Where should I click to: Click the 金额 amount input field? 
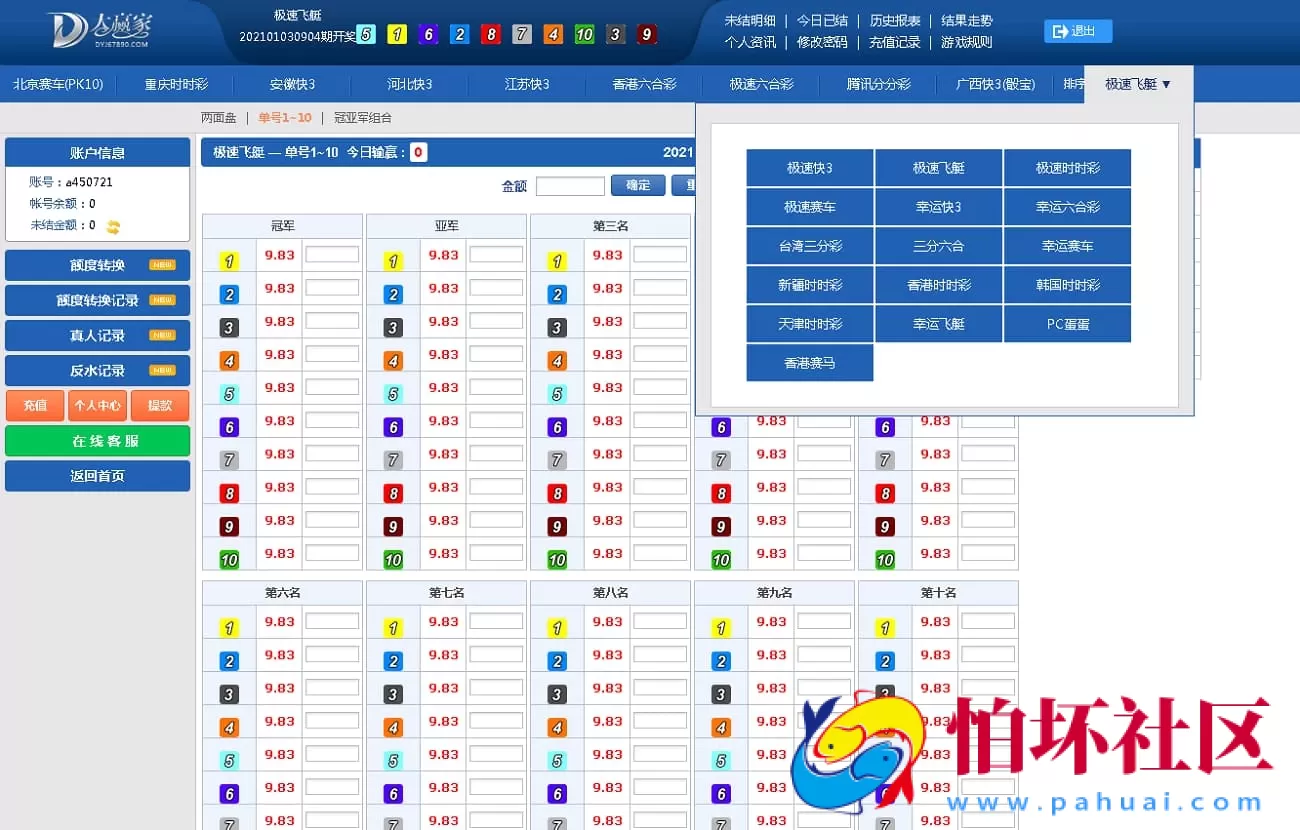coord(570,185)
